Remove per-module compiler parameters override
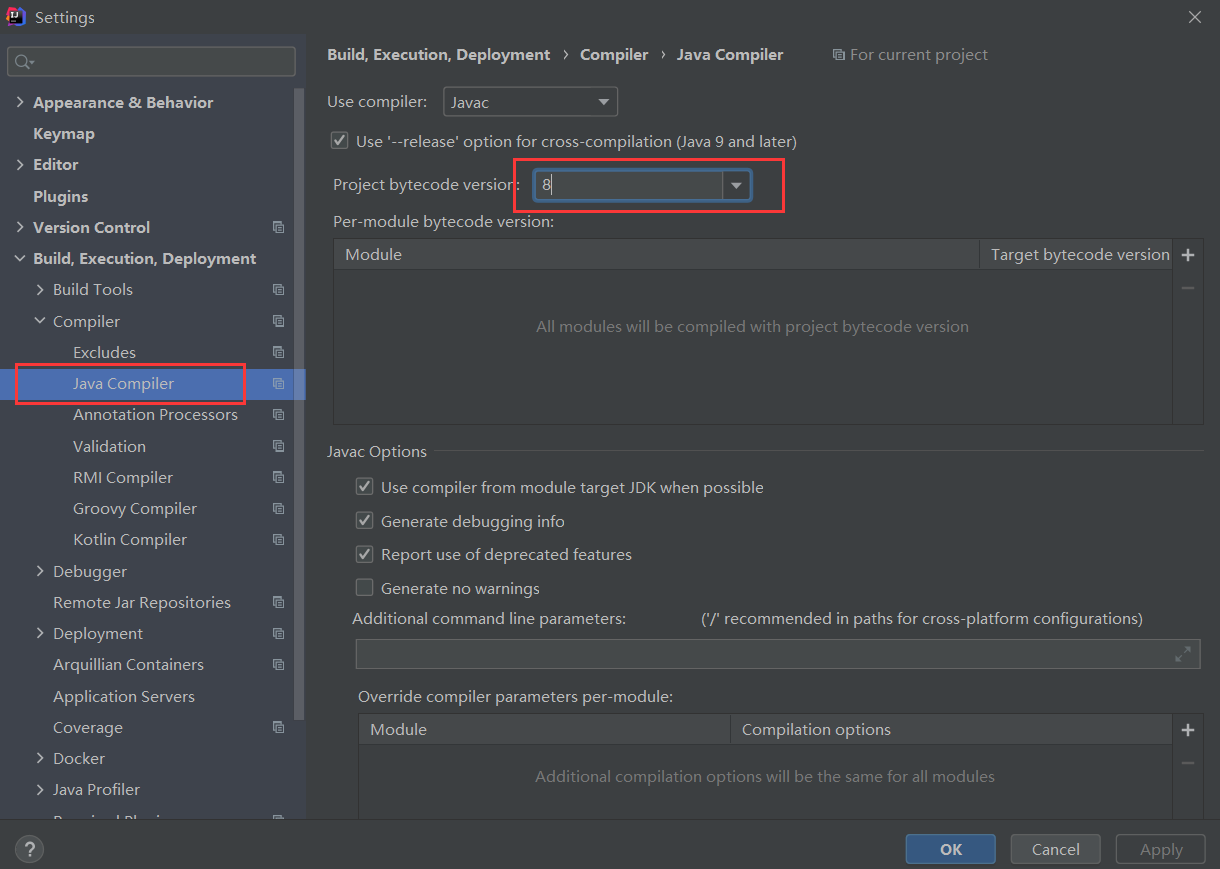Viewport: 1220px width, 869px height. pyautogui.click(x=1188, y=763)
